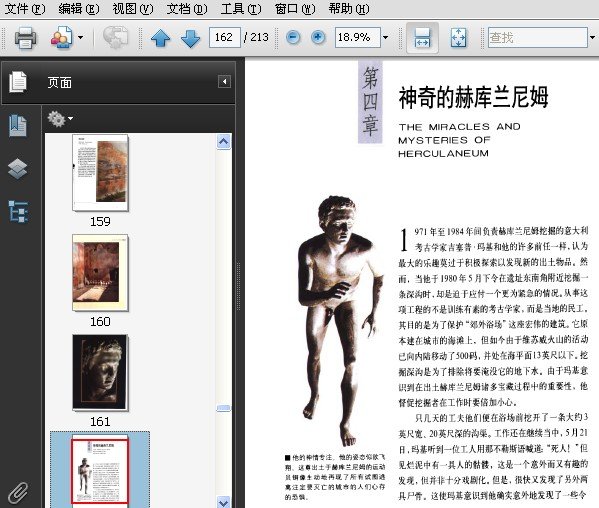The image size is (599, 508).
Task: Toggle fit-width scrolling mode icon
Action: (422, 37)
